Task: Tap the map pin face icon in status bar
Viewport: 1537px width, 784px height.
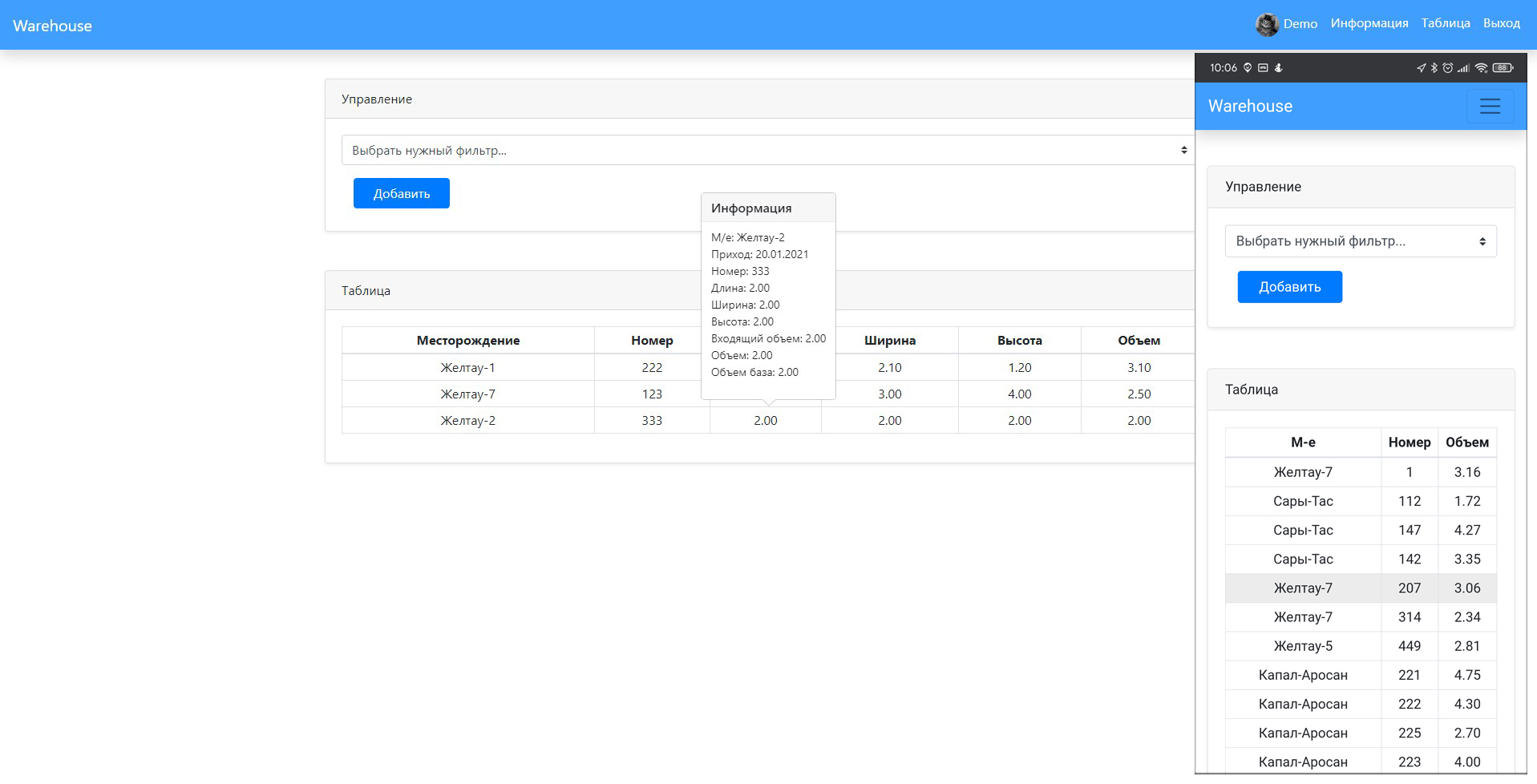Action: (1248, 68)
